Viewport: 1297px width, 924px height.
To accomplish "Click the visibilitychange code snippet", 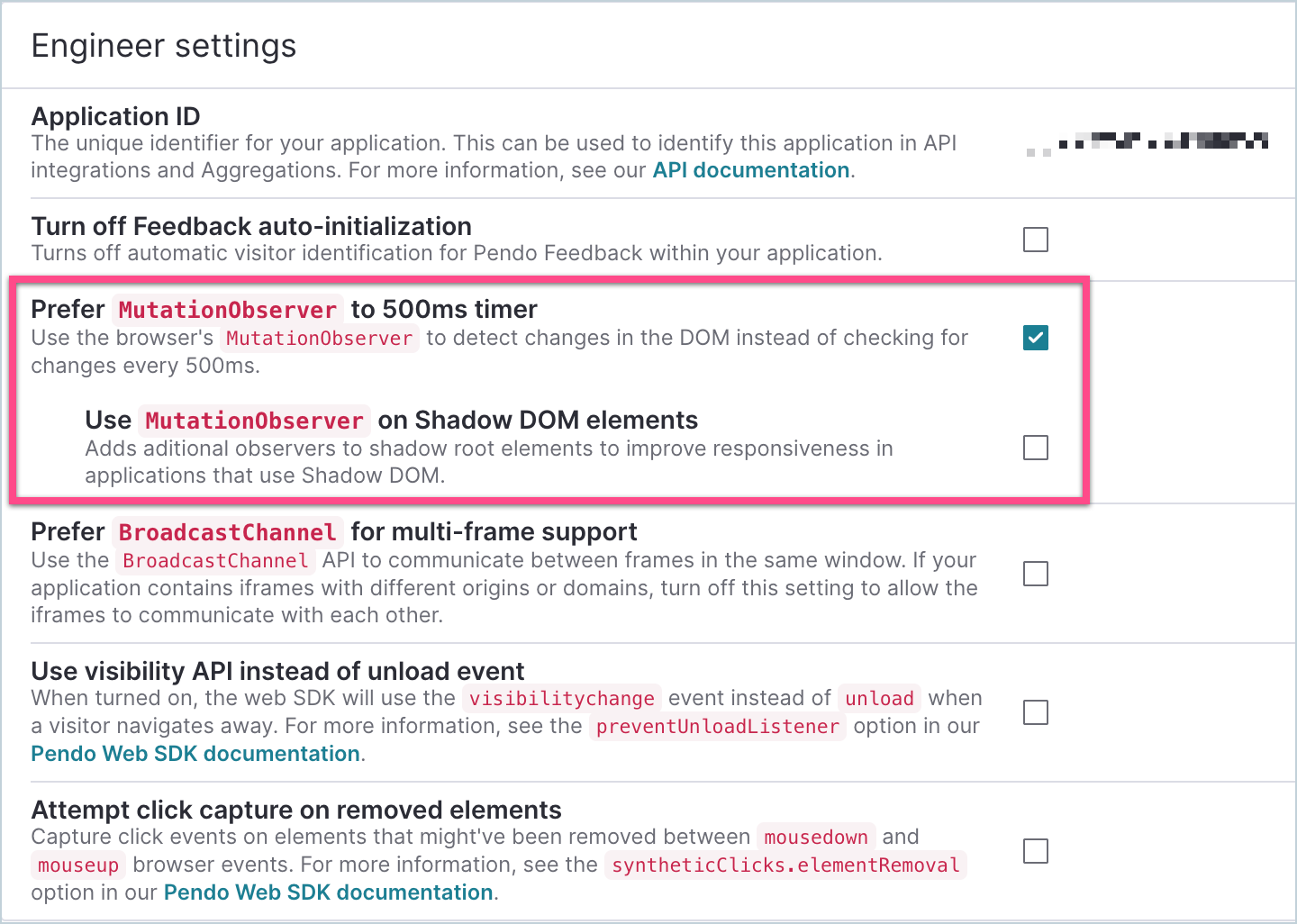I will click(x=561, y=699).
